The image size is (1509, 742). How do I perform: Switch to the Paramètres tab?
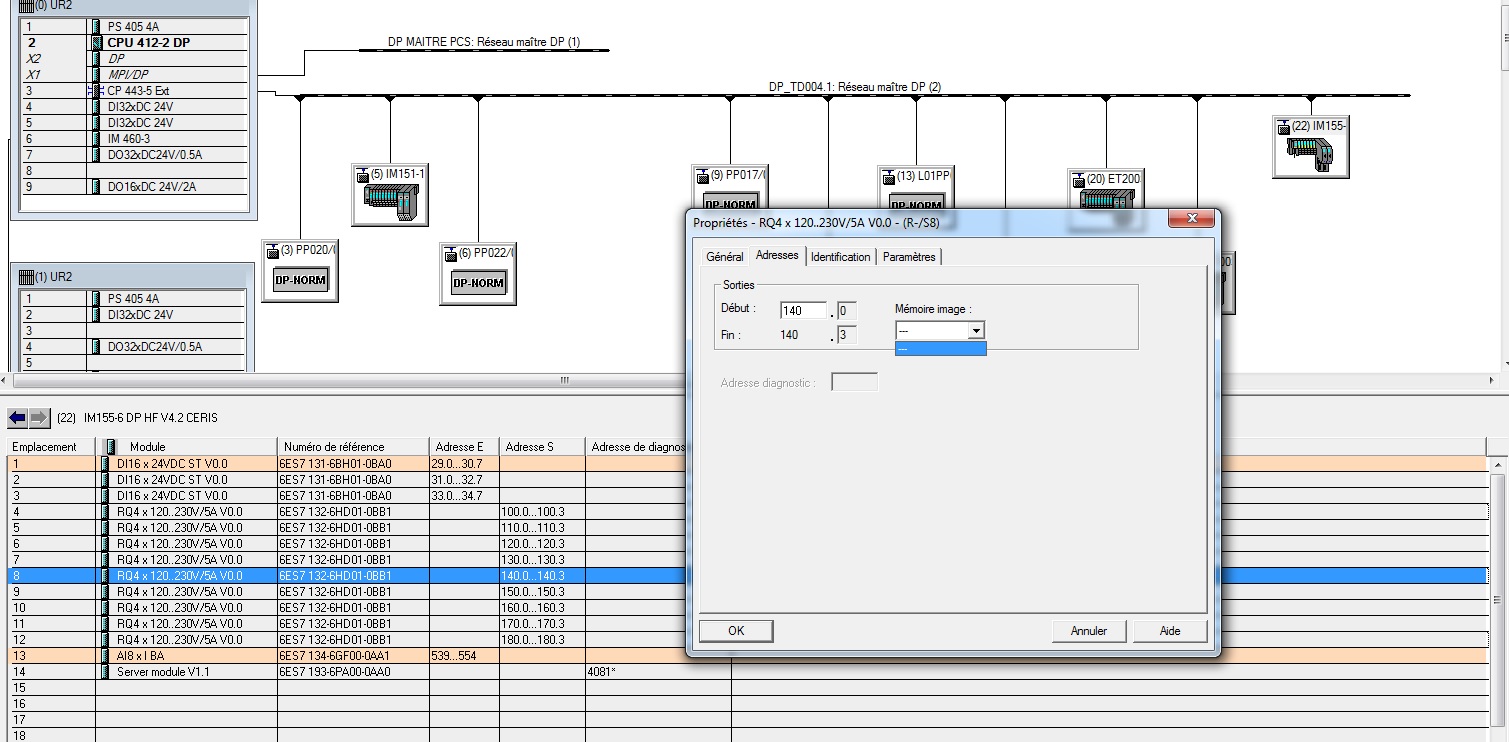(909, 257)
